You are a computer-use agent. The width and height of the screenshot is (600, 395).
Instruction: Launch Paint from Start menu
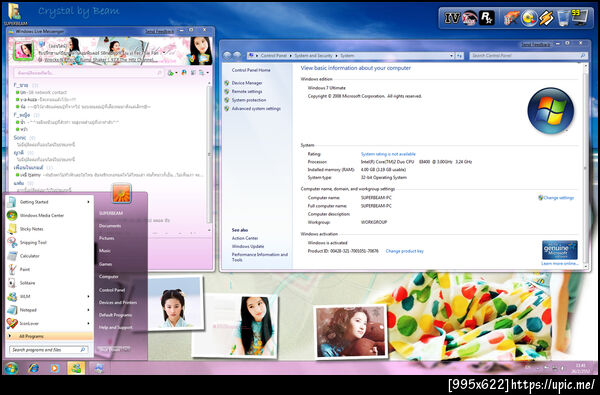coord(24,269)
